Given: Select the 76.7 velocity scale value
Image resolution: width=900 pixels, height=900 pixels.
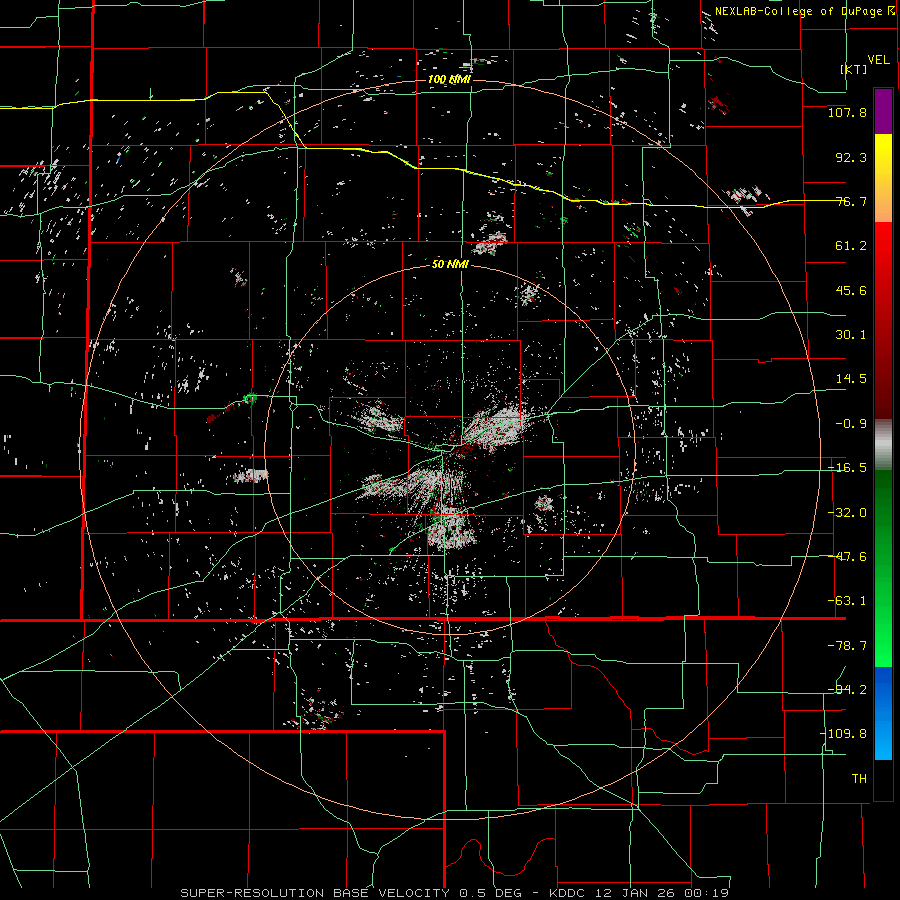Looking at the screenshot, I should [x=851, y=201].
